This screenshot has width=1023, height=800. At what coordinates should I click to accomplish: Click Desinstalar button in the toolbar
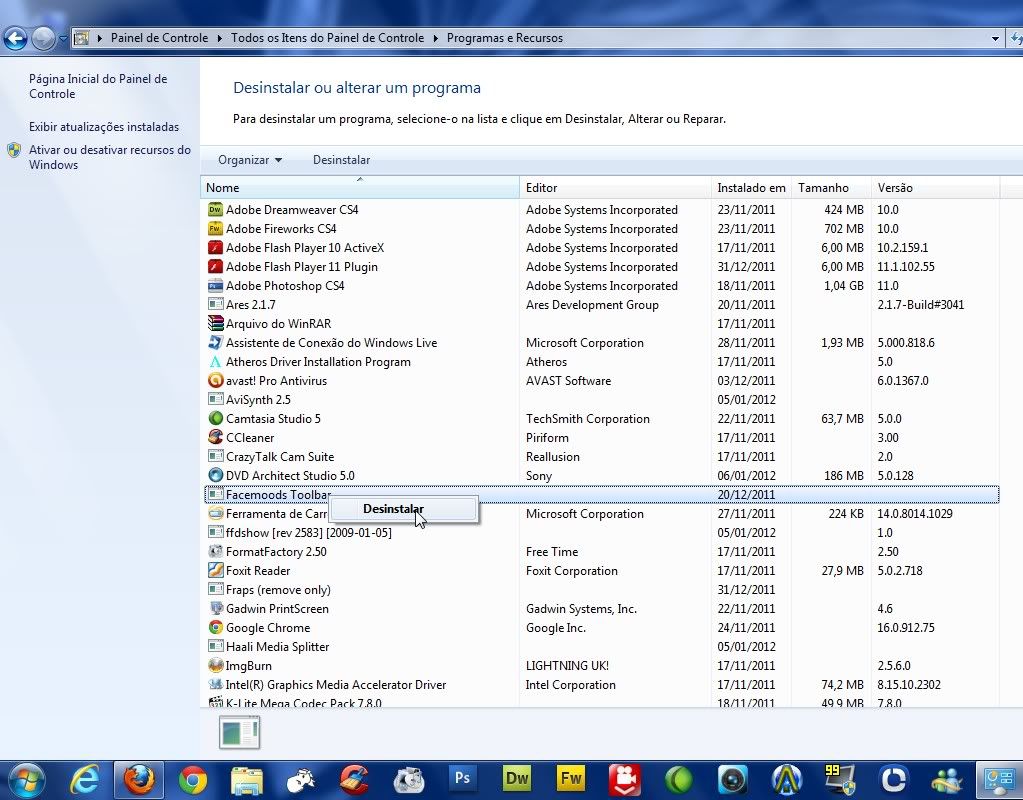(x=341, y=160)
